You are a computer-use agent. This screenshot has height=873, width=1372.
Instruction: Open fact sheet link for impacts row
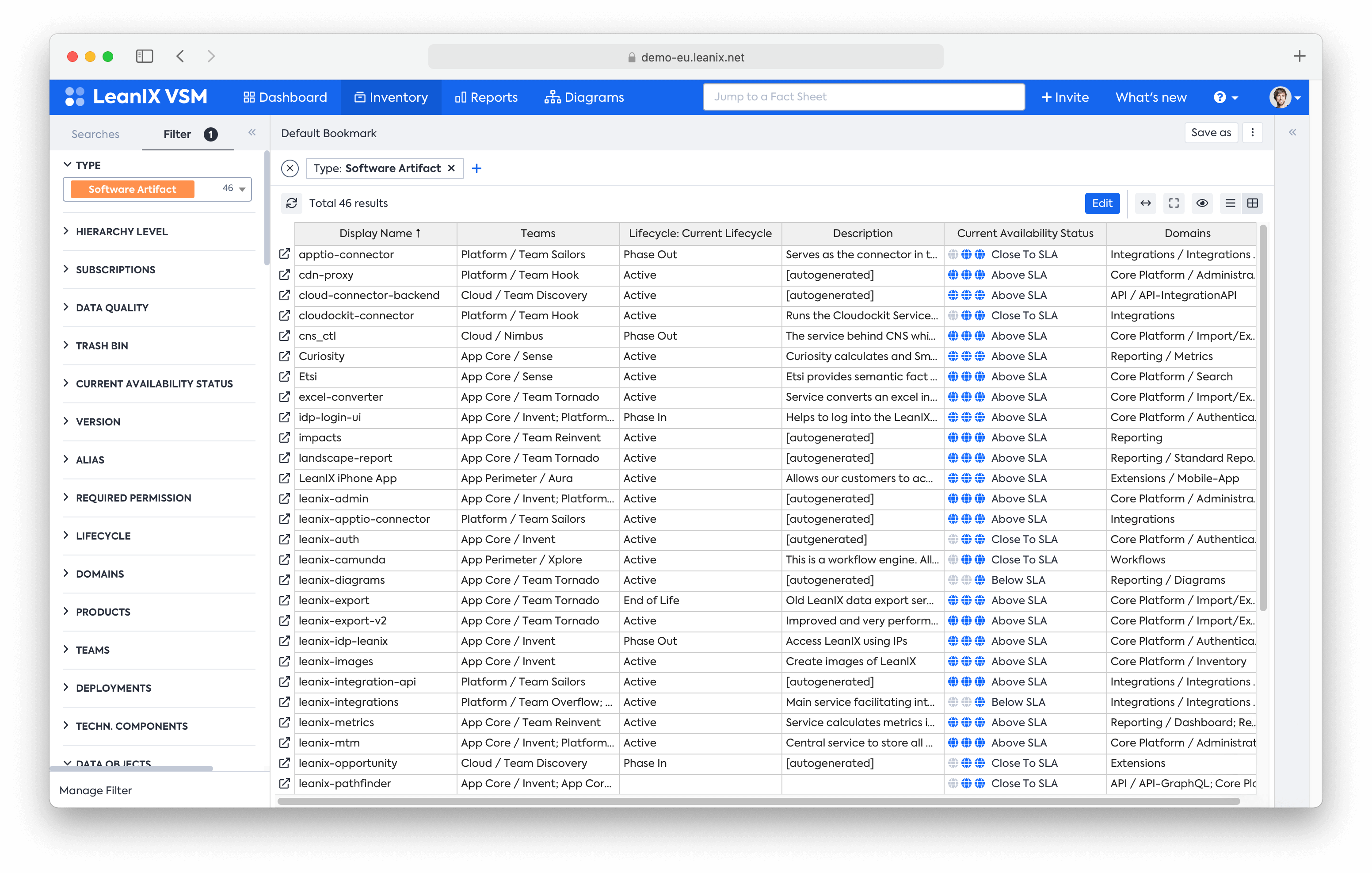coord(284,437)
